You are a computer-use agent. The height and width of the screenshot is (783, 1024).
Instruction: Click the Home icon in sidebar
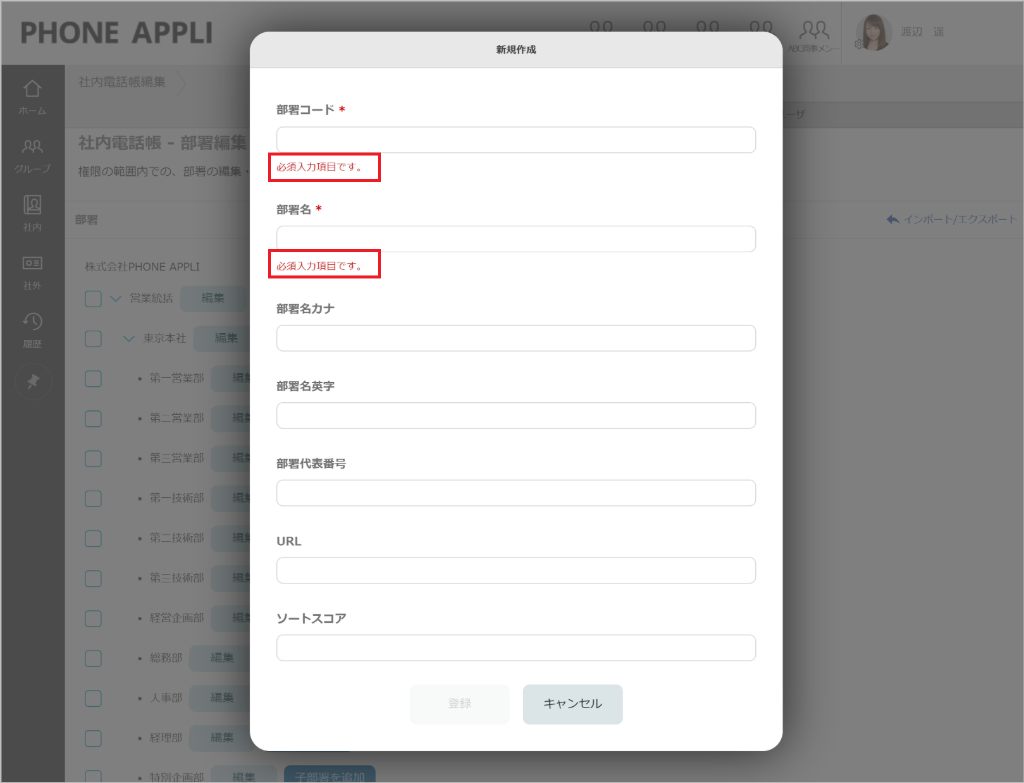[32, 92]
